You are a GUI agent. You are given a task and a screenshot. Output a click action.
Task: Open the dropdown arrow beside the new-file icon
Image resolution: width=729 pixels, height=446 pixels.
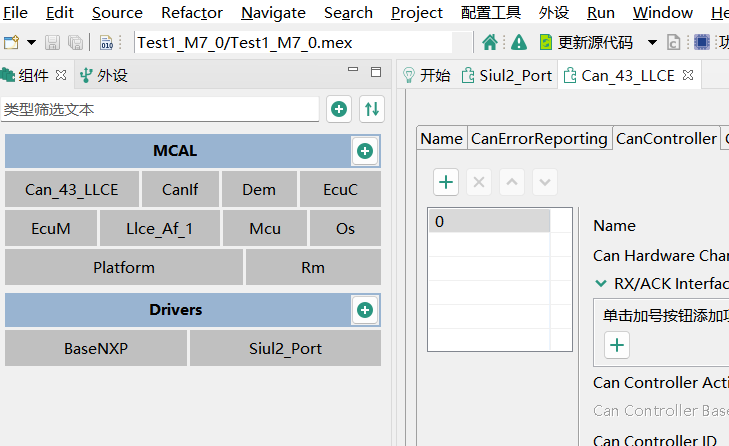31,43
